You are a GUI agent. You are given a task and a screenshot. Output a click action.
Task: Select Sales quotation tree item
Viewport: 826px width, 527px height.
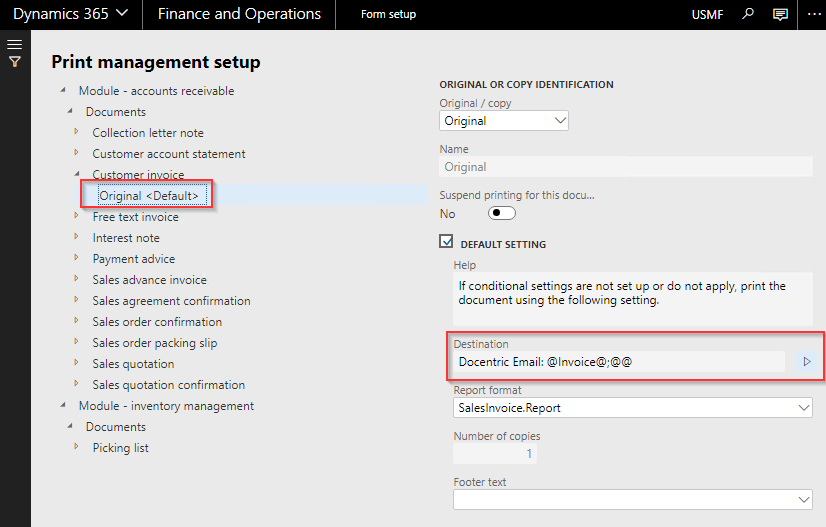(133, 364)
